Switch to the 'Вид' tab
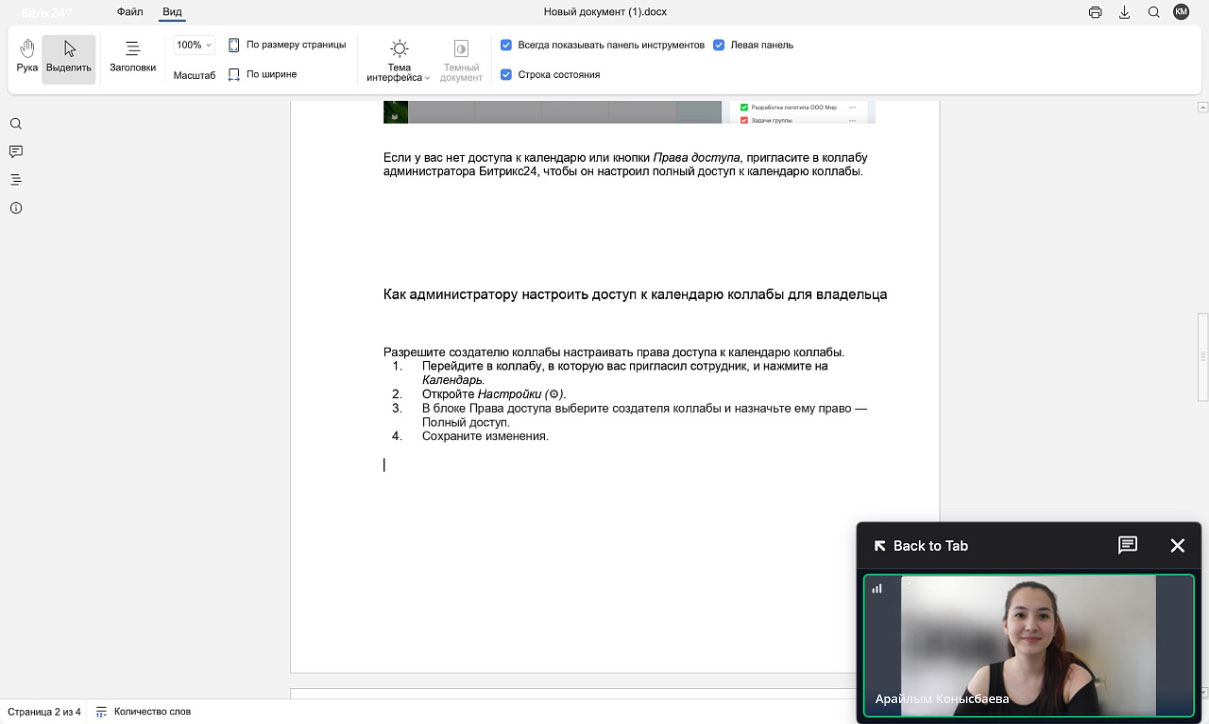 pyautogui.click(x=172, y=12)
